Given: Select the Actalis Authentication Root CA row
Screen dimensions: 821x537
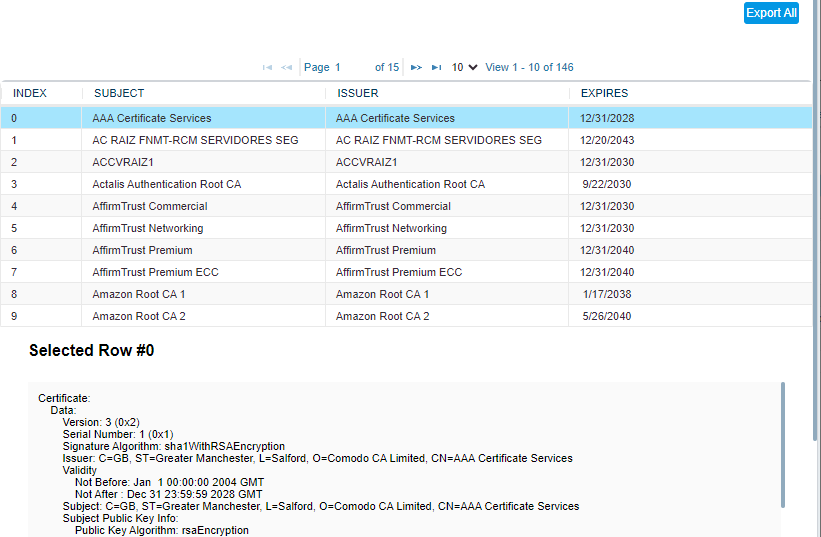Looking at the screenshot, I should tap(166, 184).
